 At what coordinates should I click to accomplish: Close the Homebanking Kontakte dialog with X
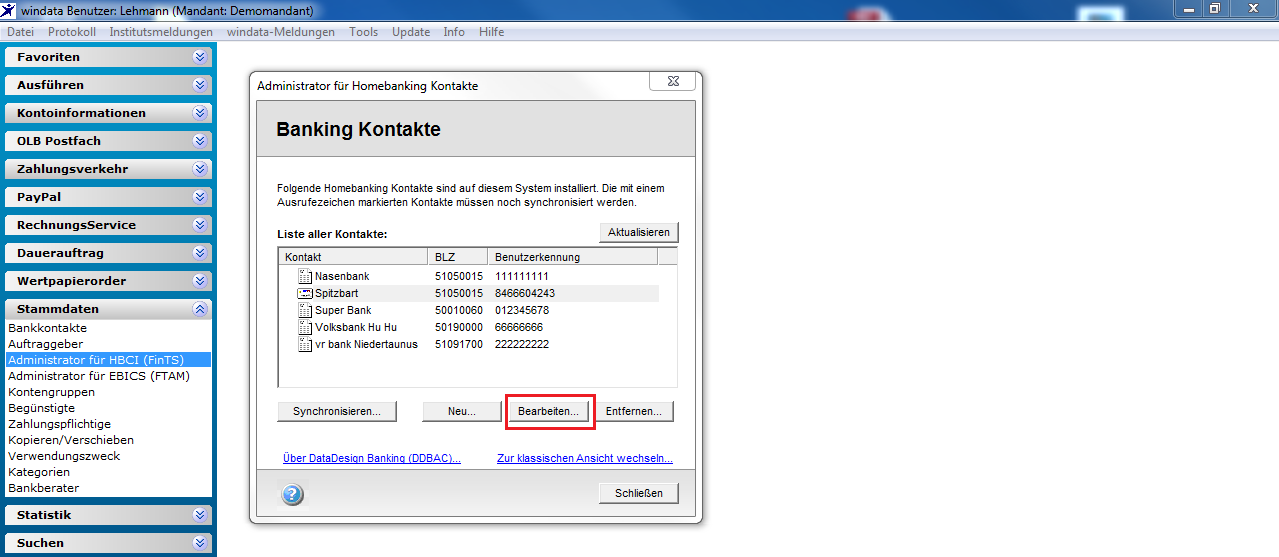(x=672, y=82)
